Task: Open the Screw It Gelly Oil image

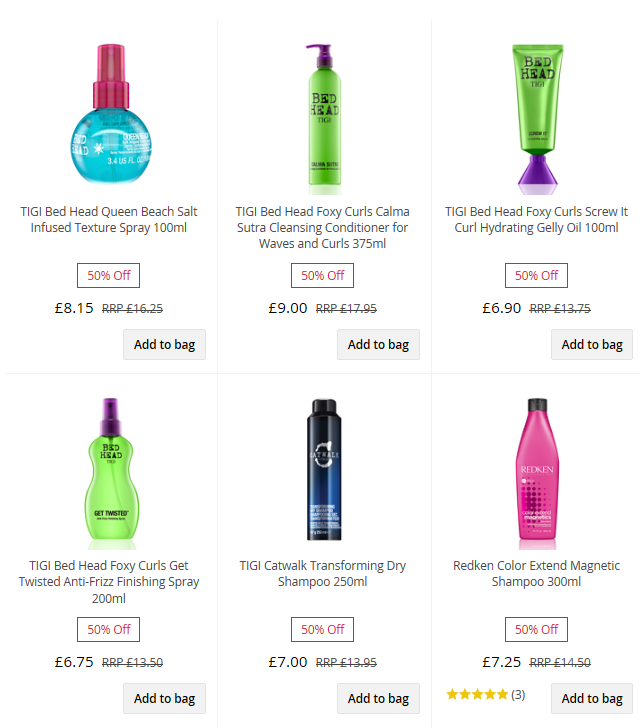Action: (x=537, y=119)
